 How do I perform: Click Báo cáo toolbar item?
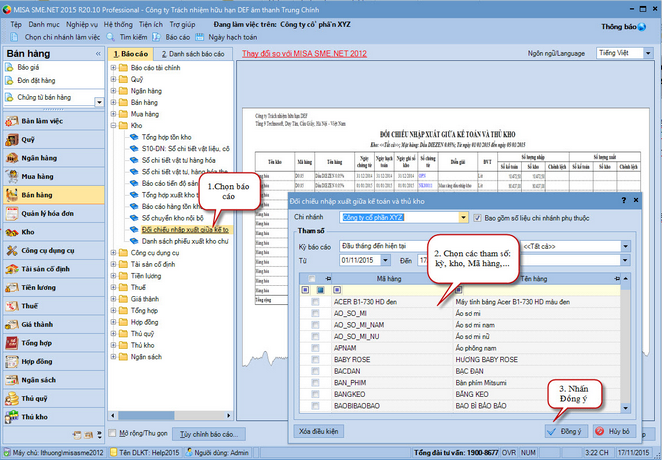(172, 37)
